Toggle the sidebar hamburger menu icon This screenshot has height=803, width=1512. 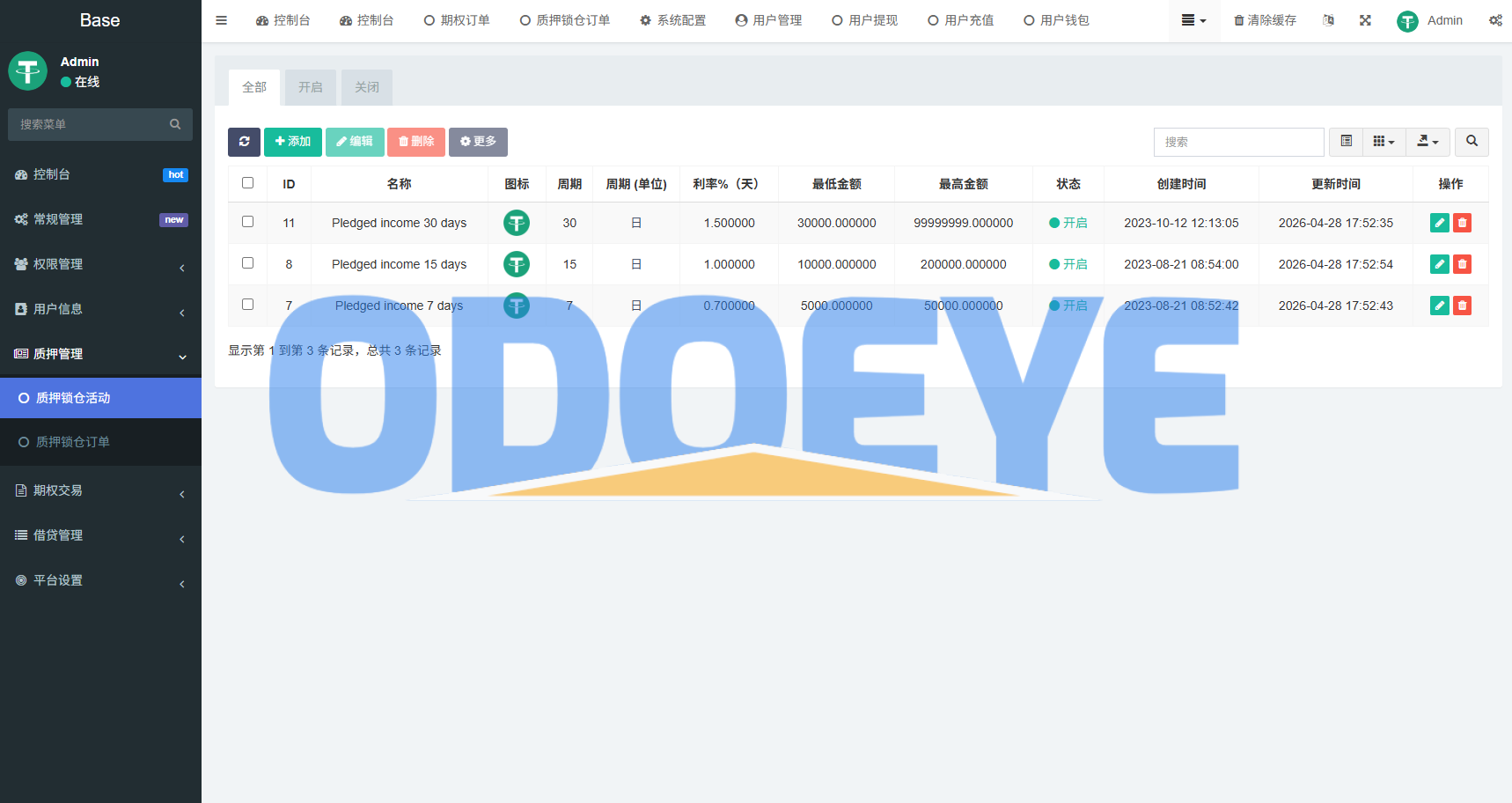[221, 20]
